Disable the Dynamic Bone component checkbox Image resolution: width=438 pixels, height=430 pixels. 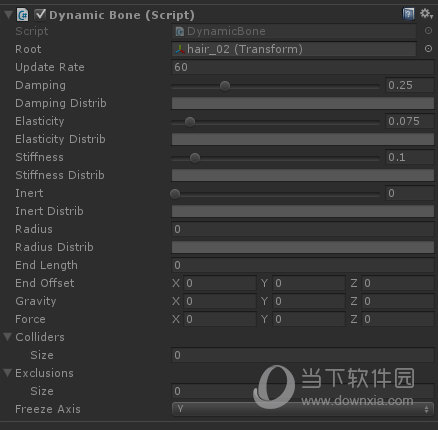pyautogui.click(x=40, y=15)
